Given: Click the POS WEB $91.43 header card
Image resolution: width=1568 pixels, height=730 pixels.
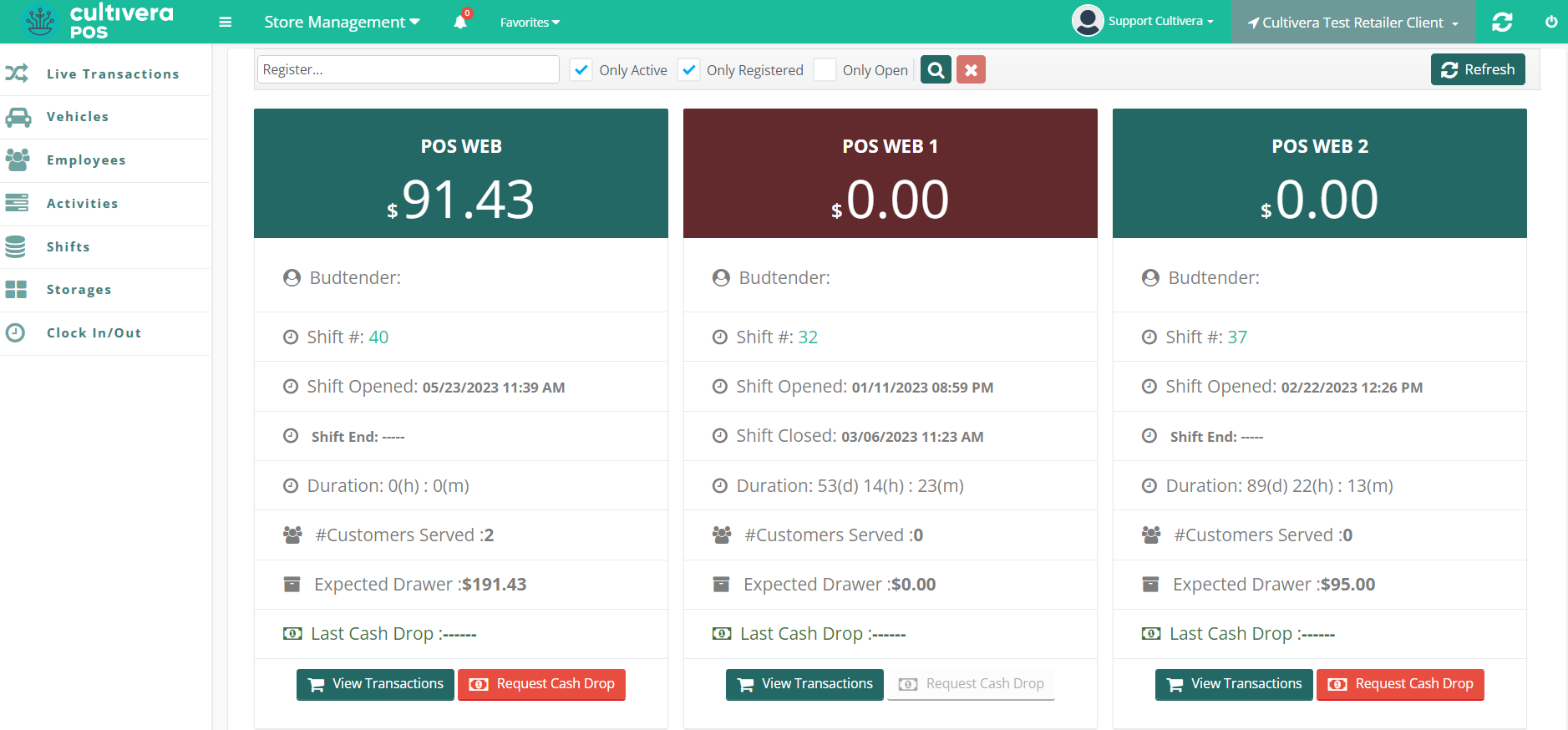Looking at the screenshot, I should click(461, 173).
